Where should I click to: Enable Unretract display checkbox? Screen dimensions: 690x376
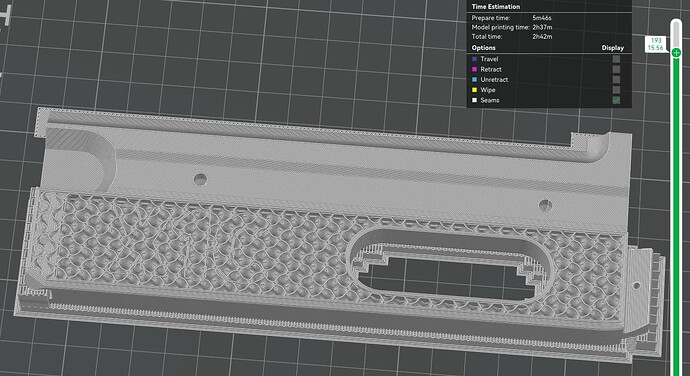tap(616, 80)
